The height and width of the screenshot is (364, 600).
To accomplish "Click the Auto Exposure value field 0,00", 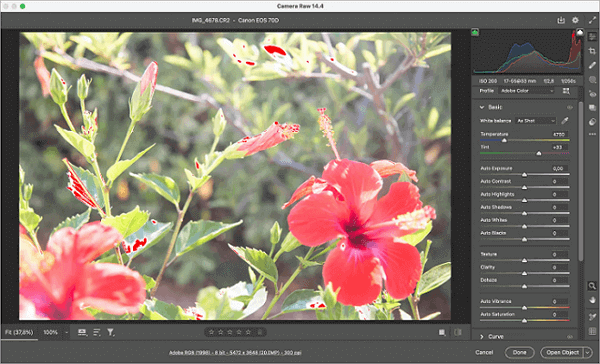I will [559, 168].
